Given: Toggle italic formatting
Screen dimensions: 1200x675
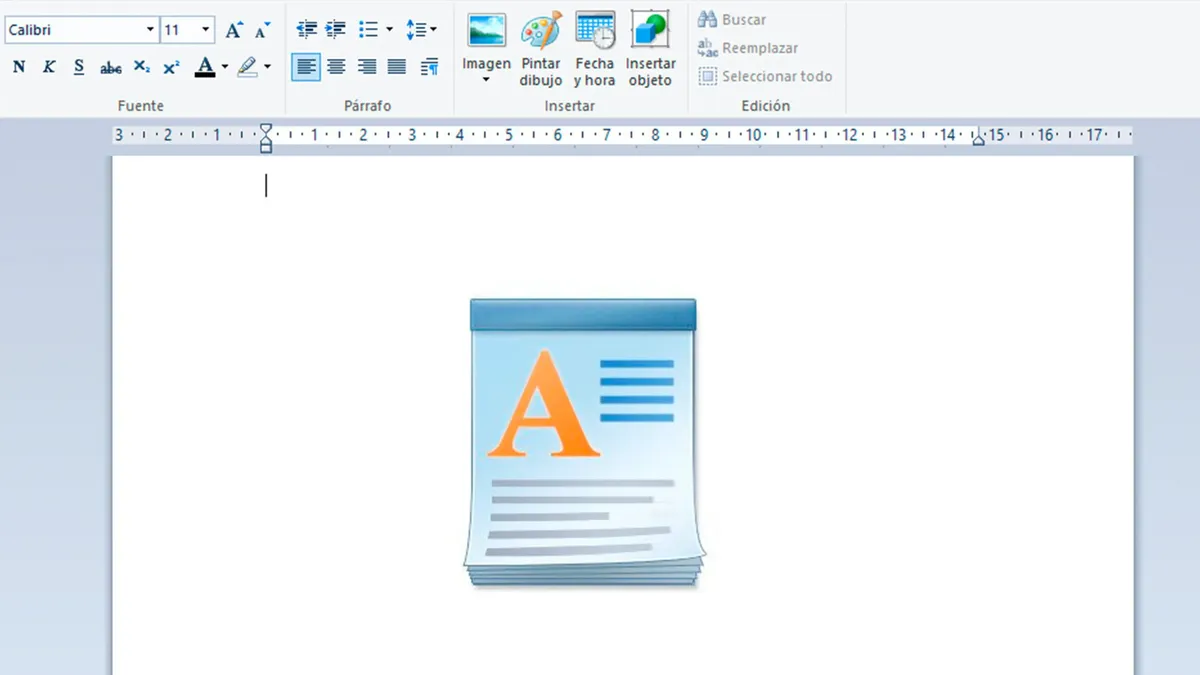Looking at the screenshot, I should click(48, 66).
